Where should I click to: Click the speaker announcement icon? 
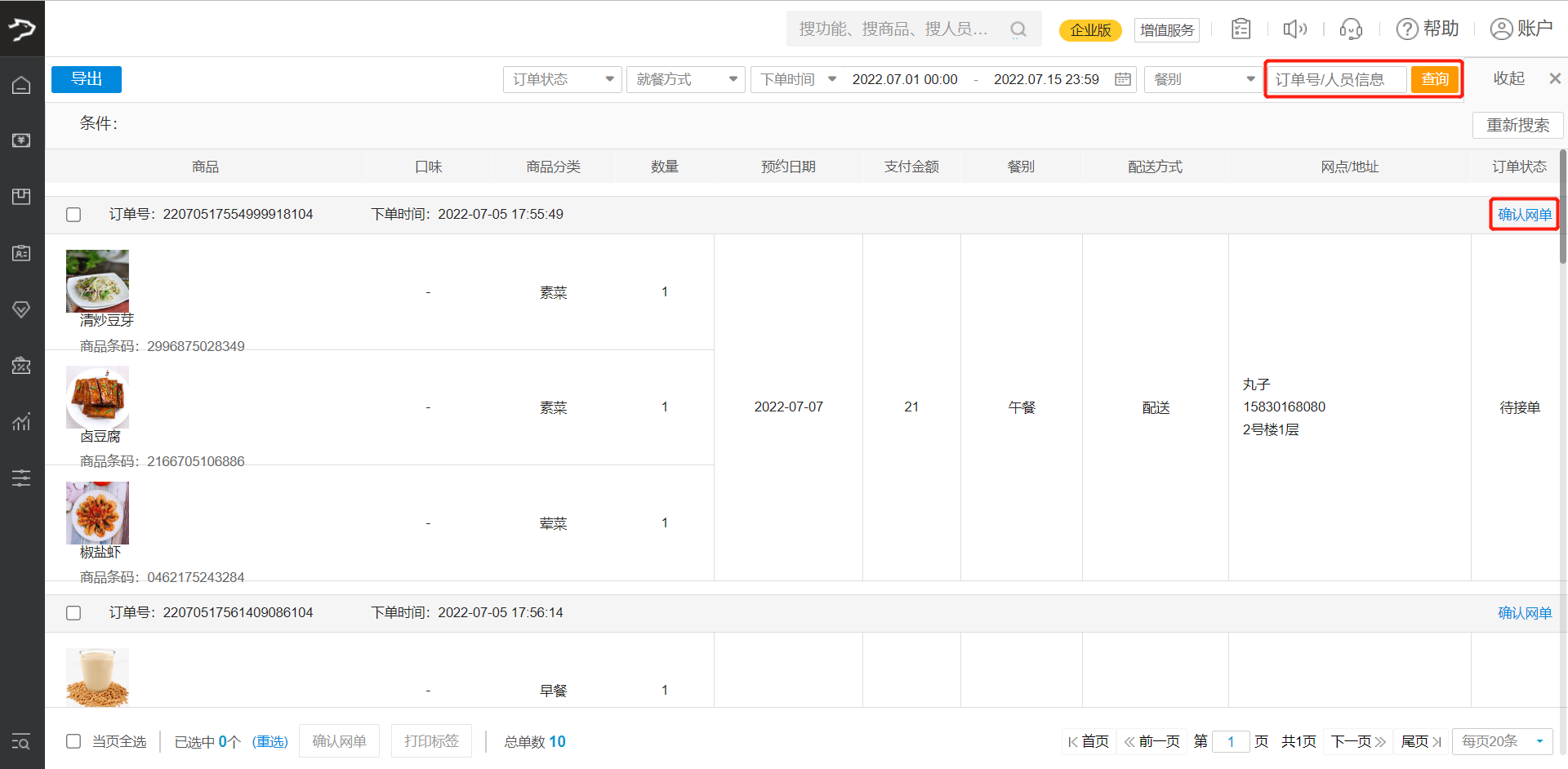(1294, 29)
